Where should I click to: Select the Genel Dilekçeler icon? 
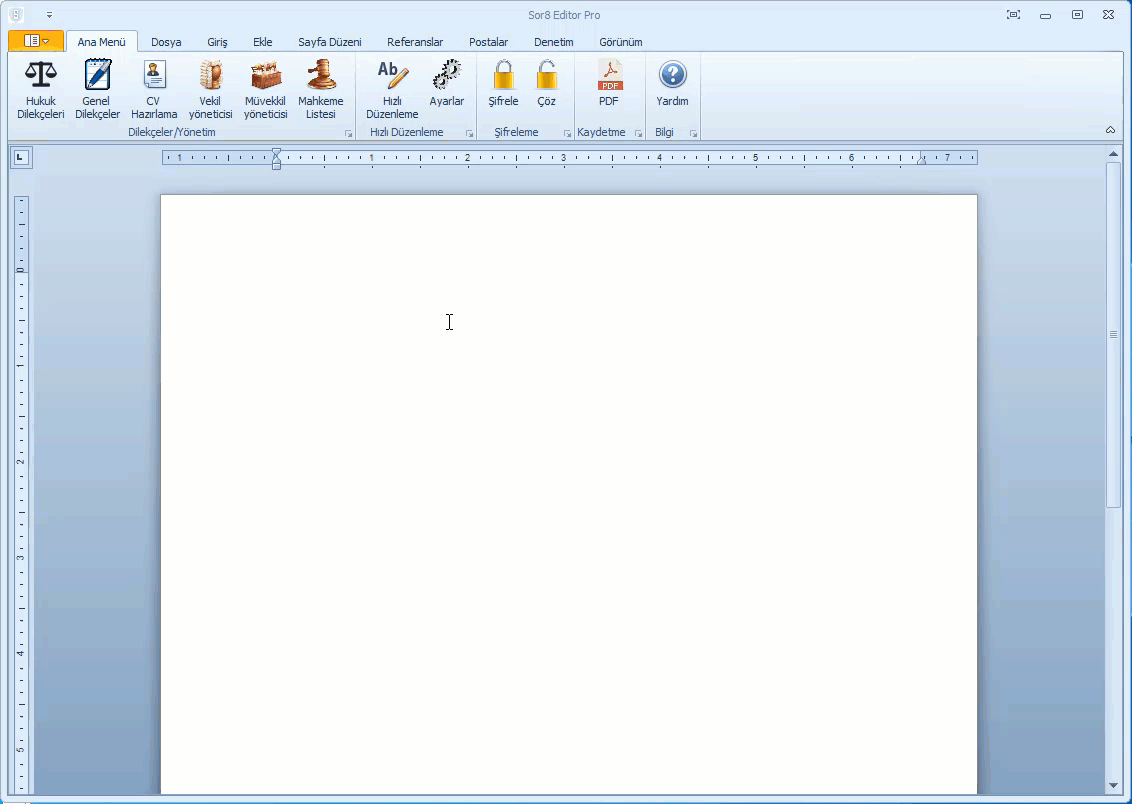[97, 88]
